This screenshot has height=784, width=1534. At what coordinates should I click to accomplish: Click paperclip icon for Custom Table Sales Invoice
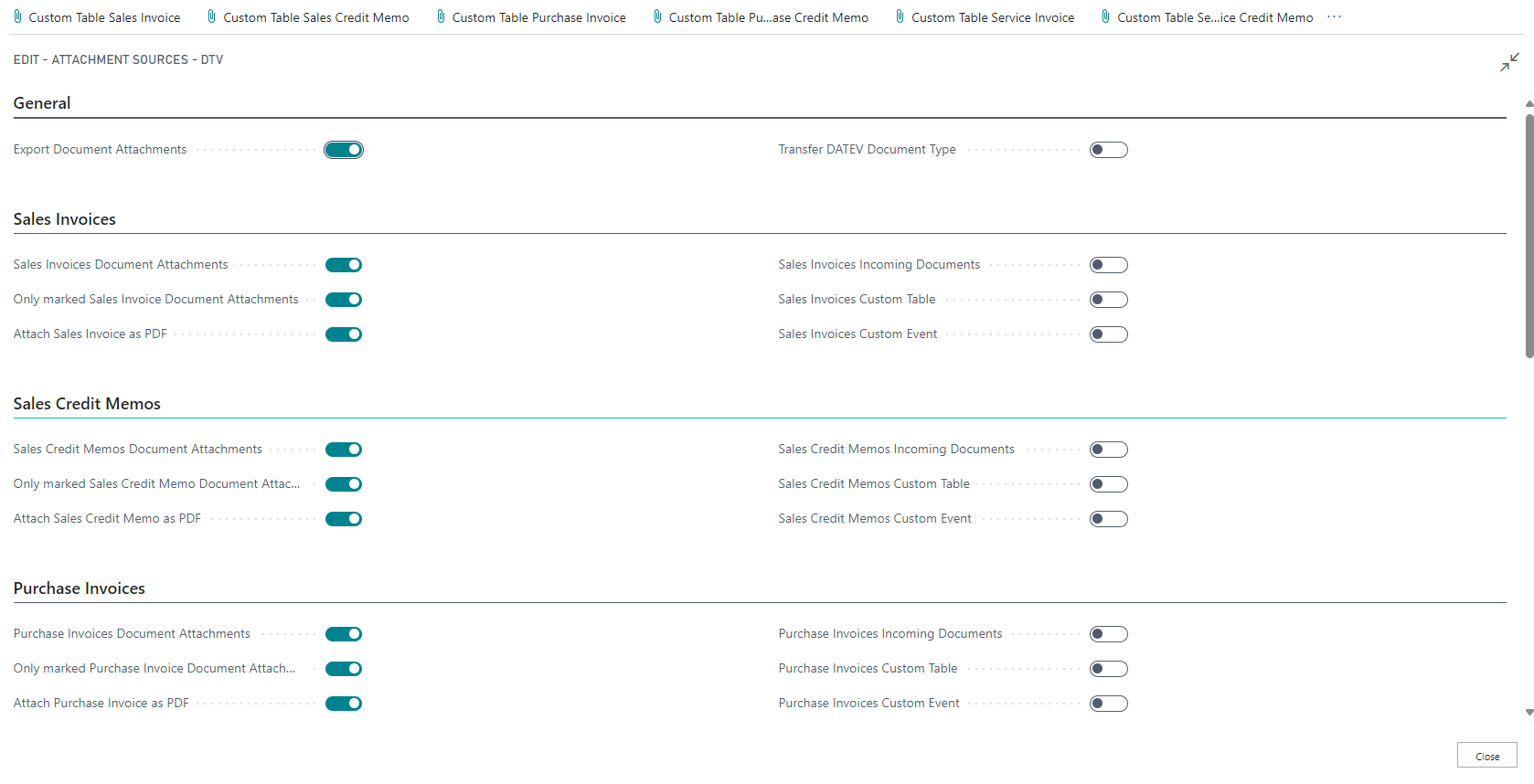point(17,16)
